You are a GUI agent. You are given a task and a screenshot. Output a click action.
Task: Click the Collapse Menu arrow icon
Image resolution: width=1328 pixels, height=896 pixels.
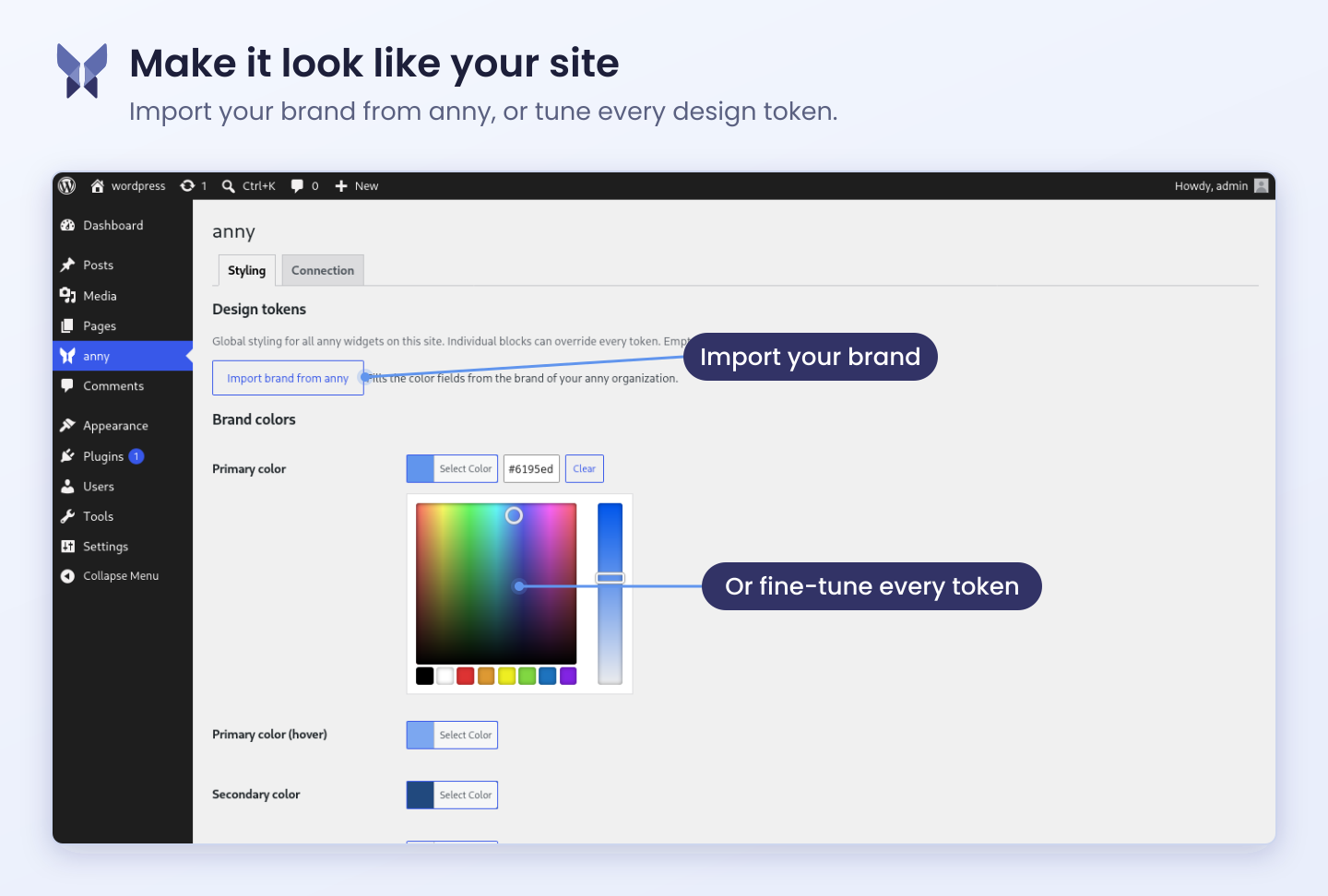pyautogui.click(x=67, y=575)
